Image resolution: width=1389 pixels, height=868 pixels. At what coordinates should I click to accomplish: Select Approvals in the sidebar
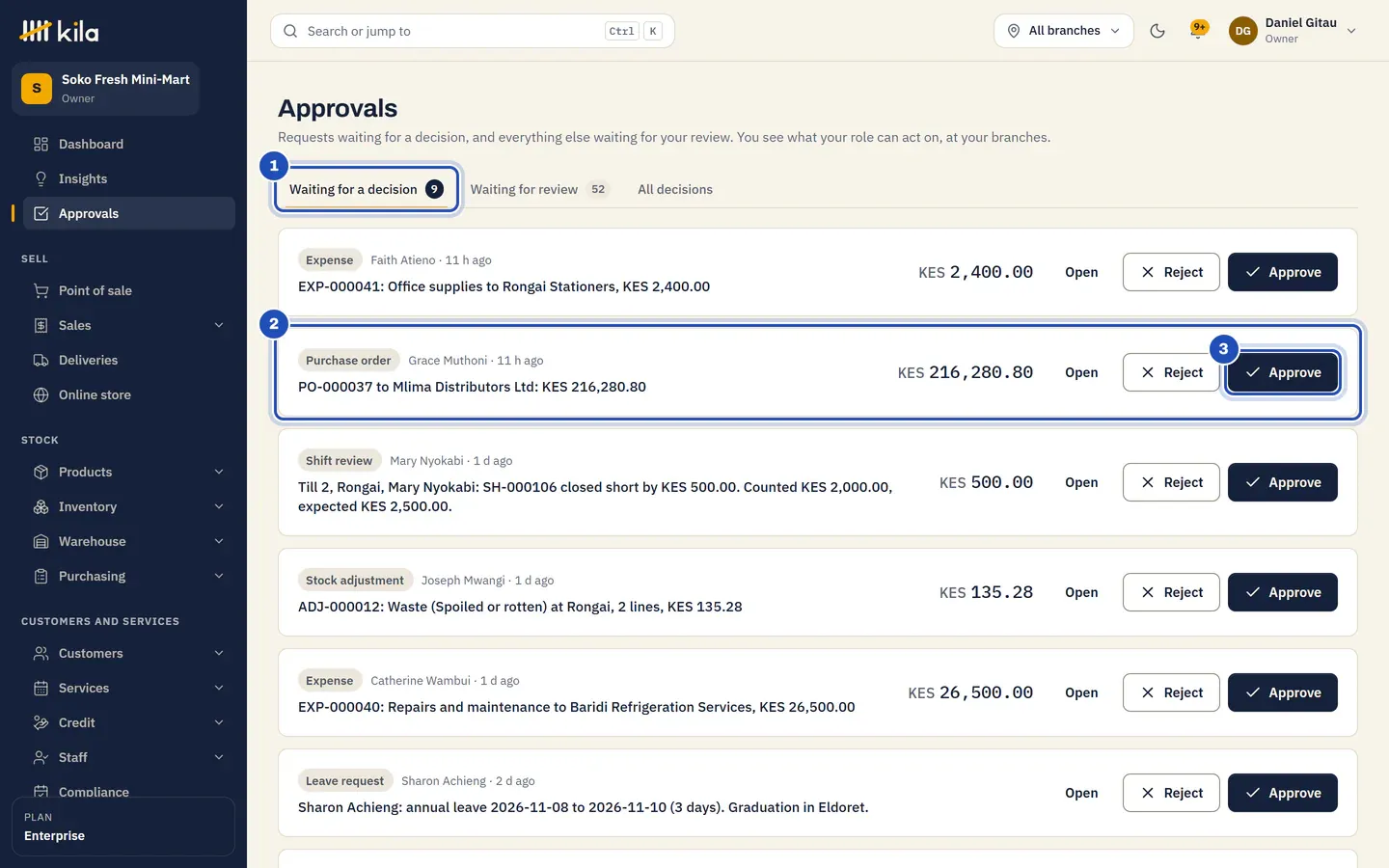pos(128,213)
